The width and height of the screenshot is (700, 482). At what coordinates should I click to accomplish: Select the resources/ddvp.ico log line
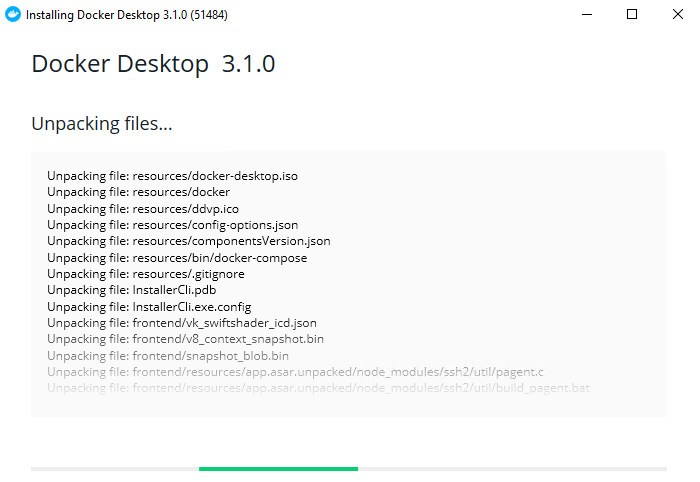143,208
